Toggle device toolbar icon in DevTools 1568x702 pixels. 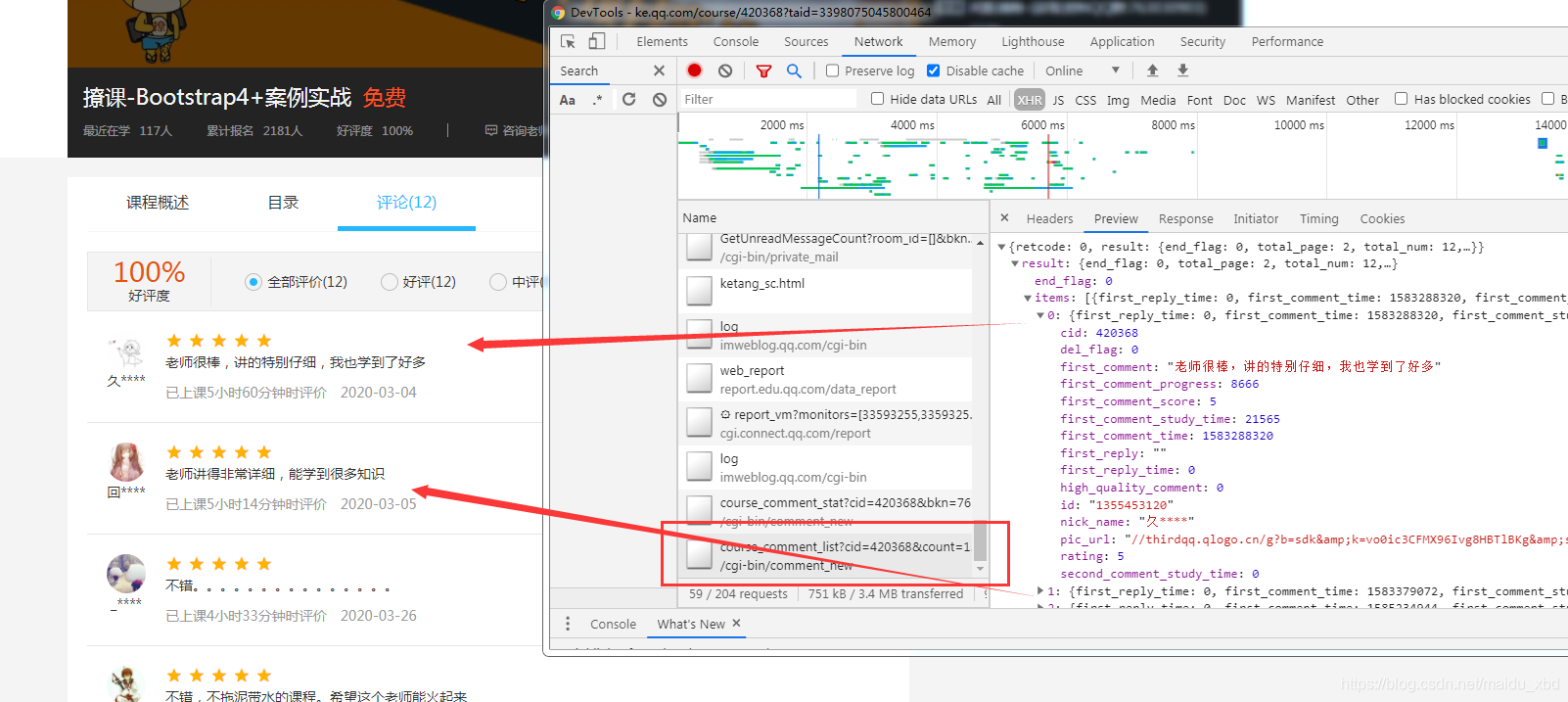coord(597,41)
